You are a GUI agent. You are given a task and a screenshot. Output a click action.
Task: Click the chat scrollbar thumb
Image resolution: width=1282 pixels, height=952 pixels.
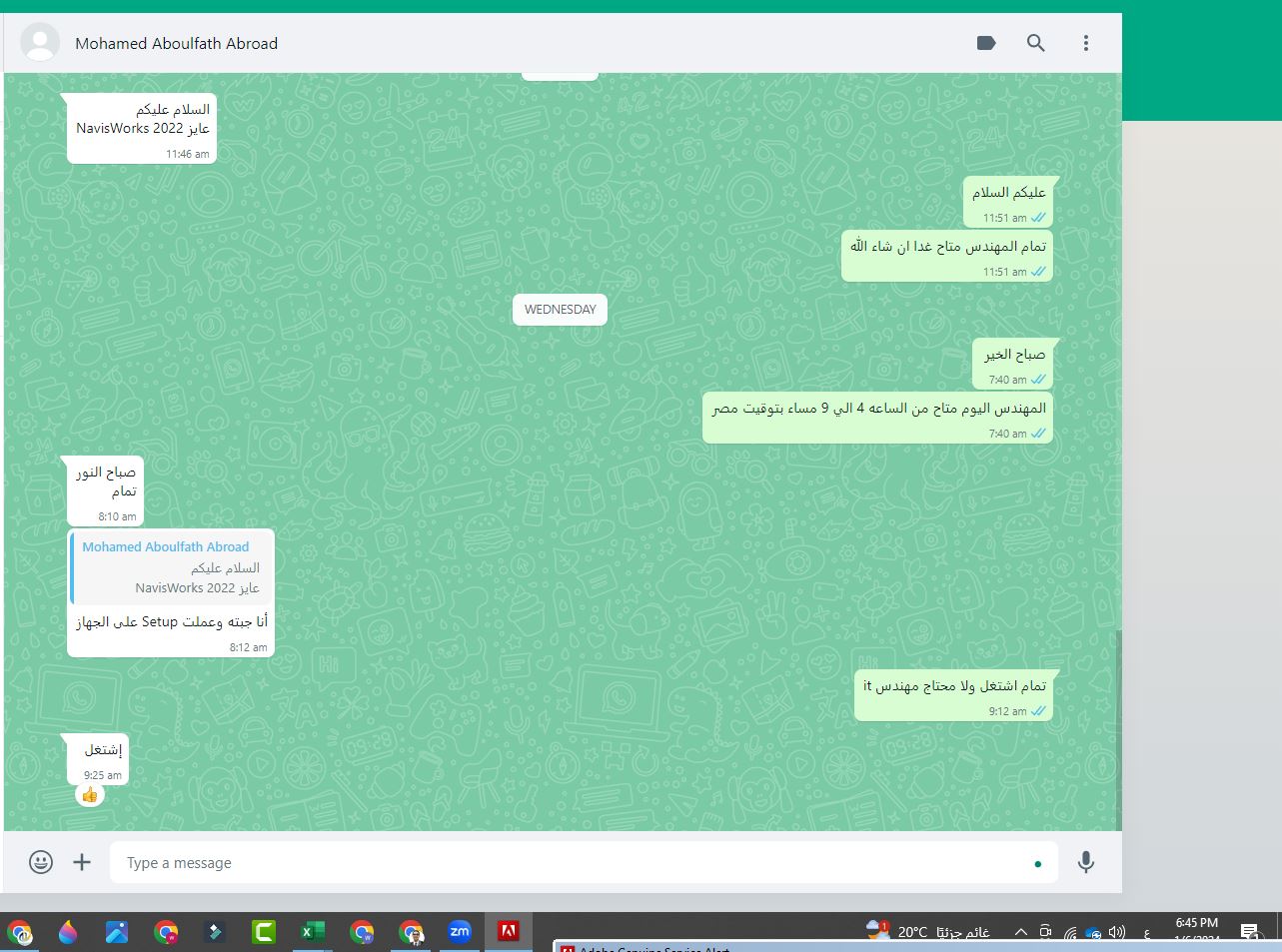pyautogui.click(x=1118, y=729)
